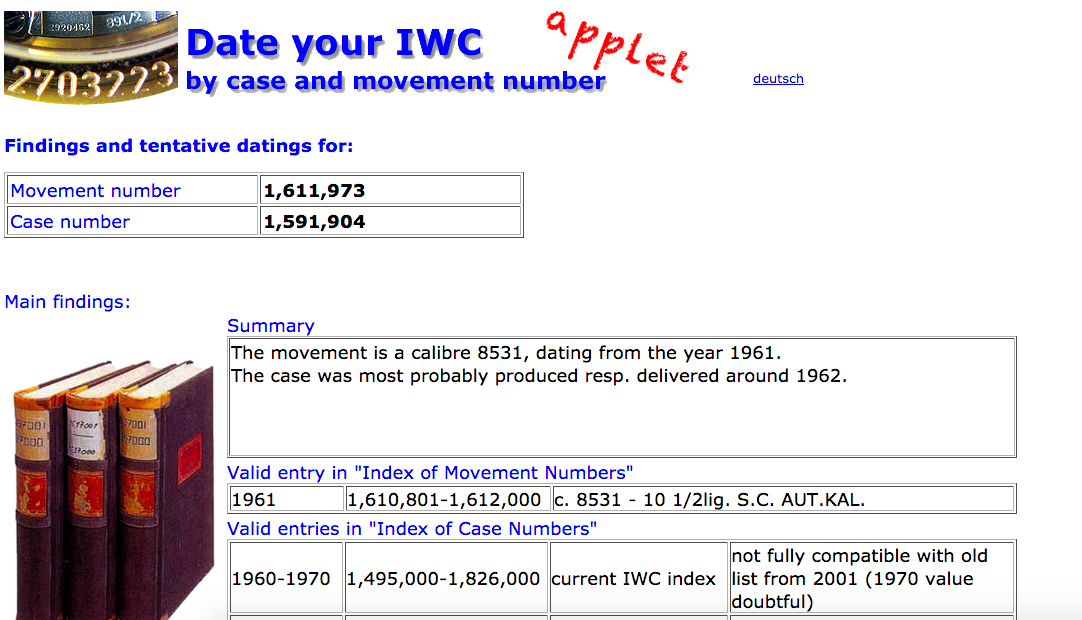Switch language via the deutsch link
The image size is (1082, 620).
[x=778, y=79]
